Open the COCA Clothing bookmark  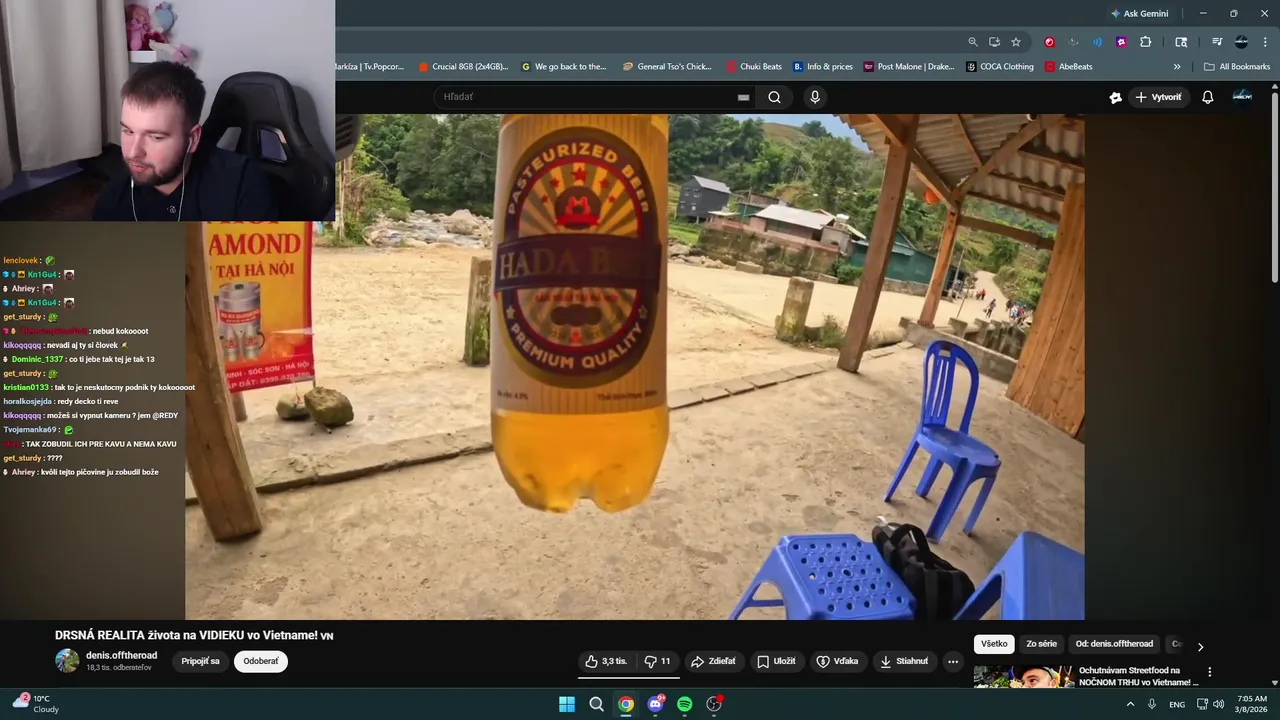(1000, 67)
